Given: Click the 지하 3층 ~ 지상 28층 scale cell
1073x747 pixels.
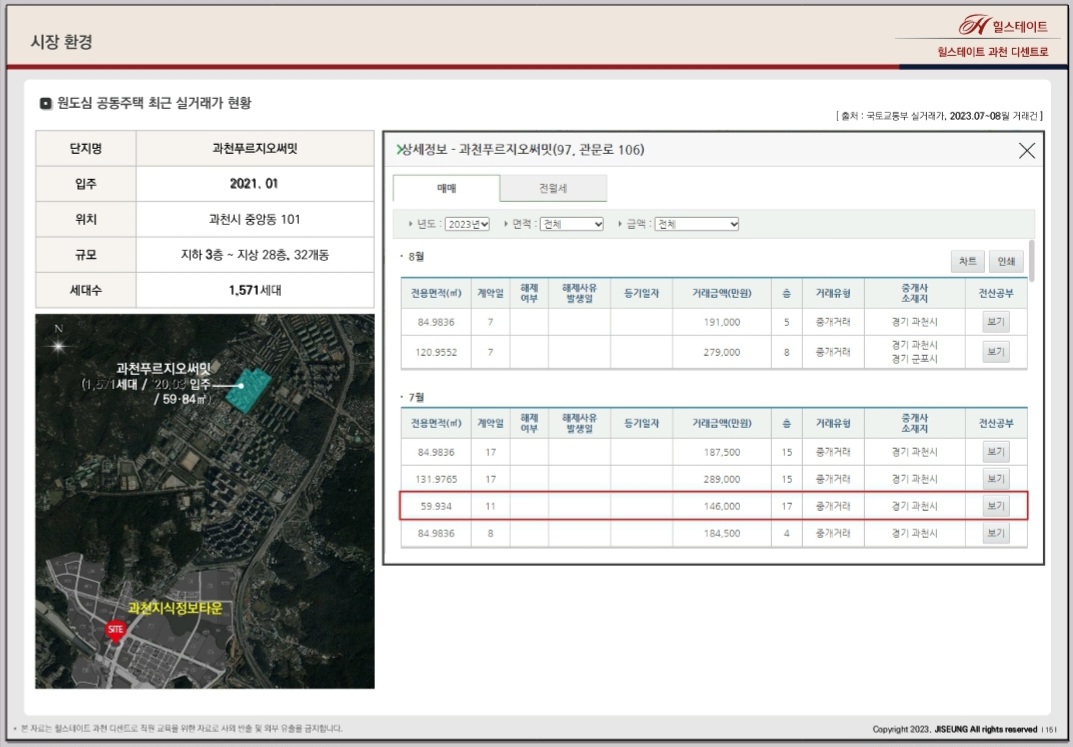Looking at the screenshot, I should coord(255,254).
